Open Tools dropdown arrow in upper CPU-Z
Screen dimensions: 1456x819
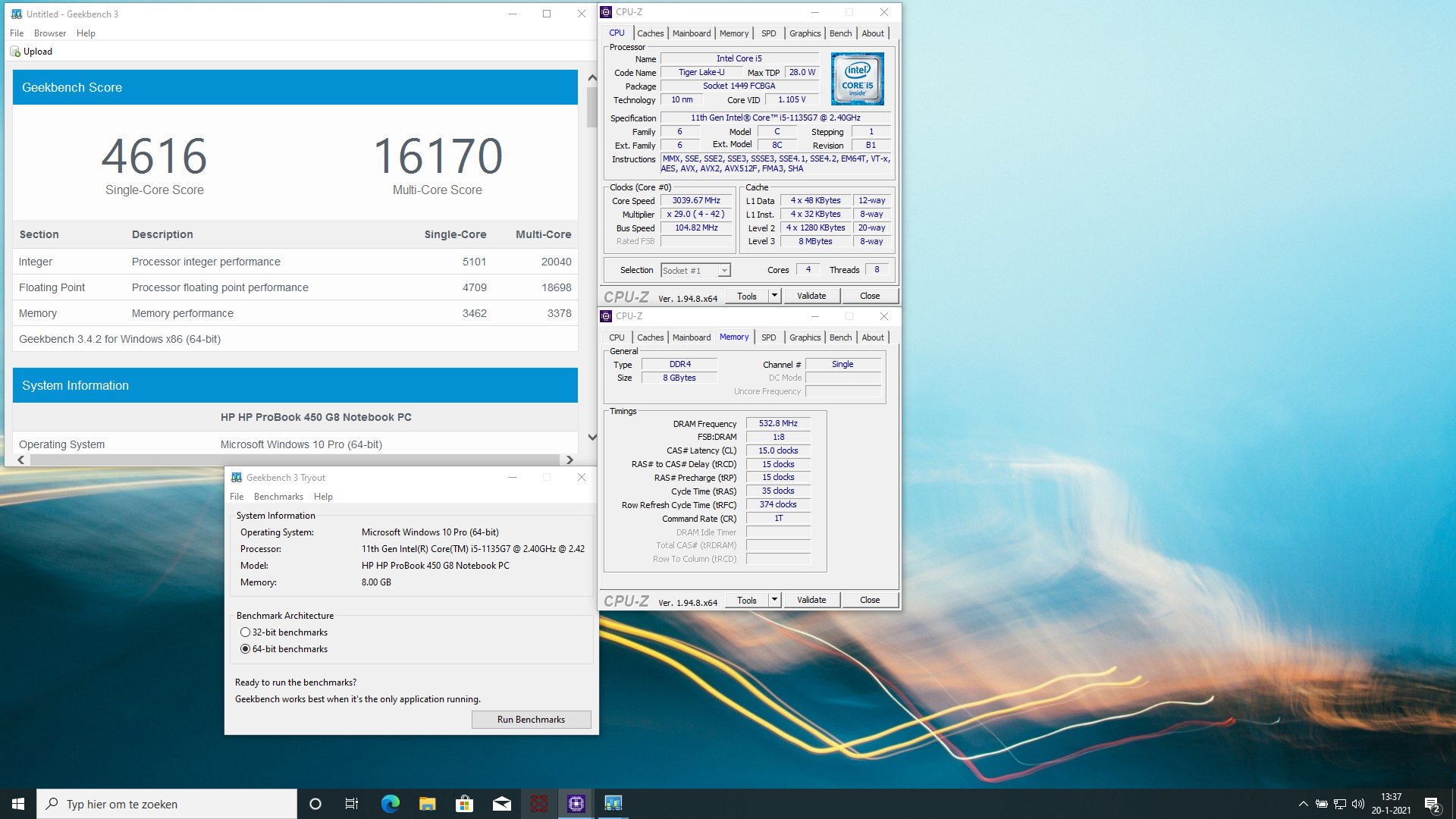click(774, 296)
